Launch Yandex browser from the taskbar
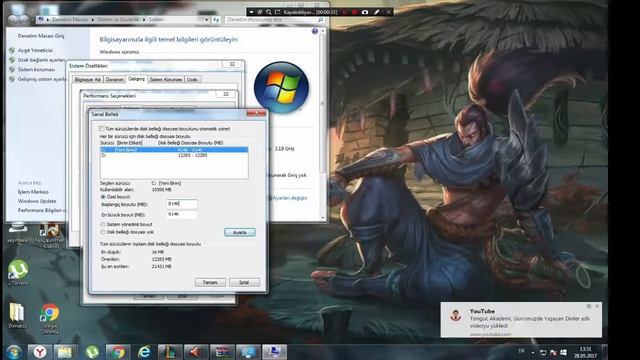The image size is (640, 360). coord(40,352)
